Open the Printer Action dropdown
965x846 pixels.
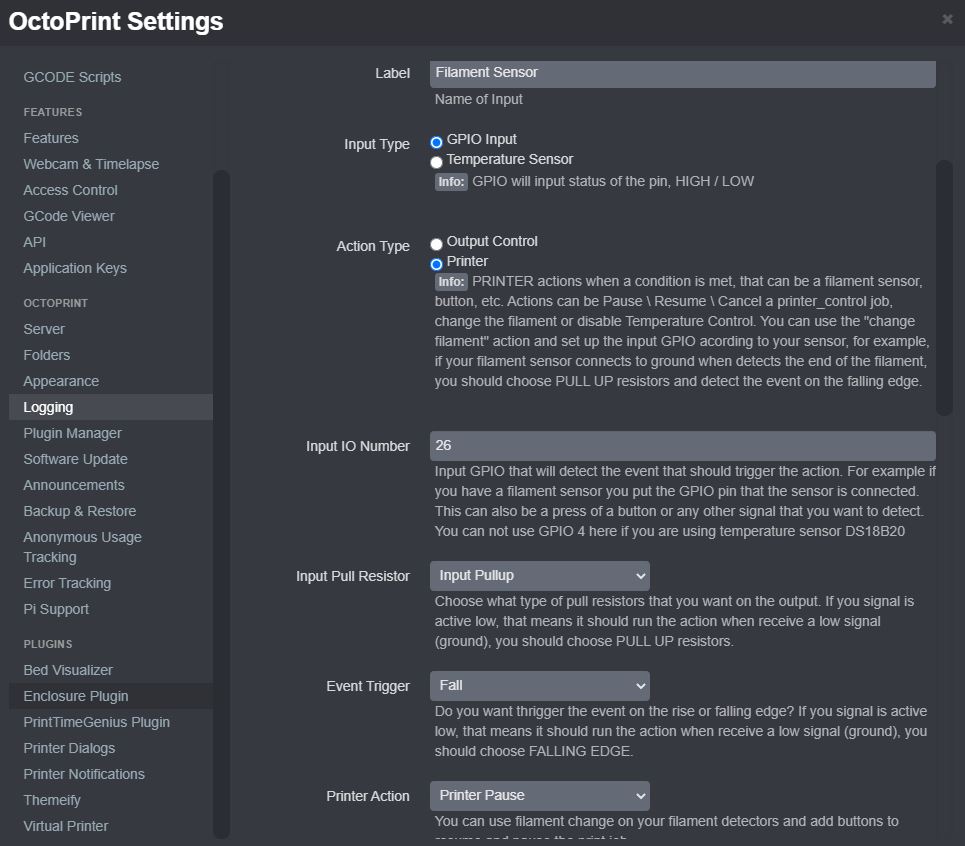click(540, 796)
